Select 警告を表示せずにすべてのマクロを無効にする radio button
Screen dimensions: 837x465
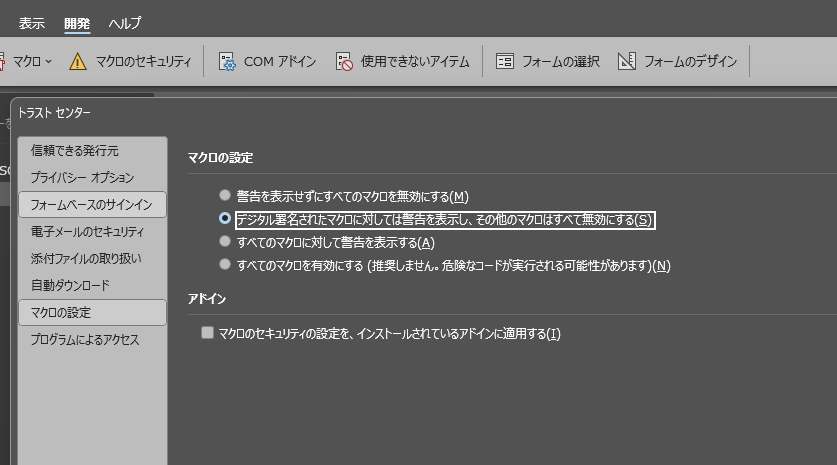(225, 196)
